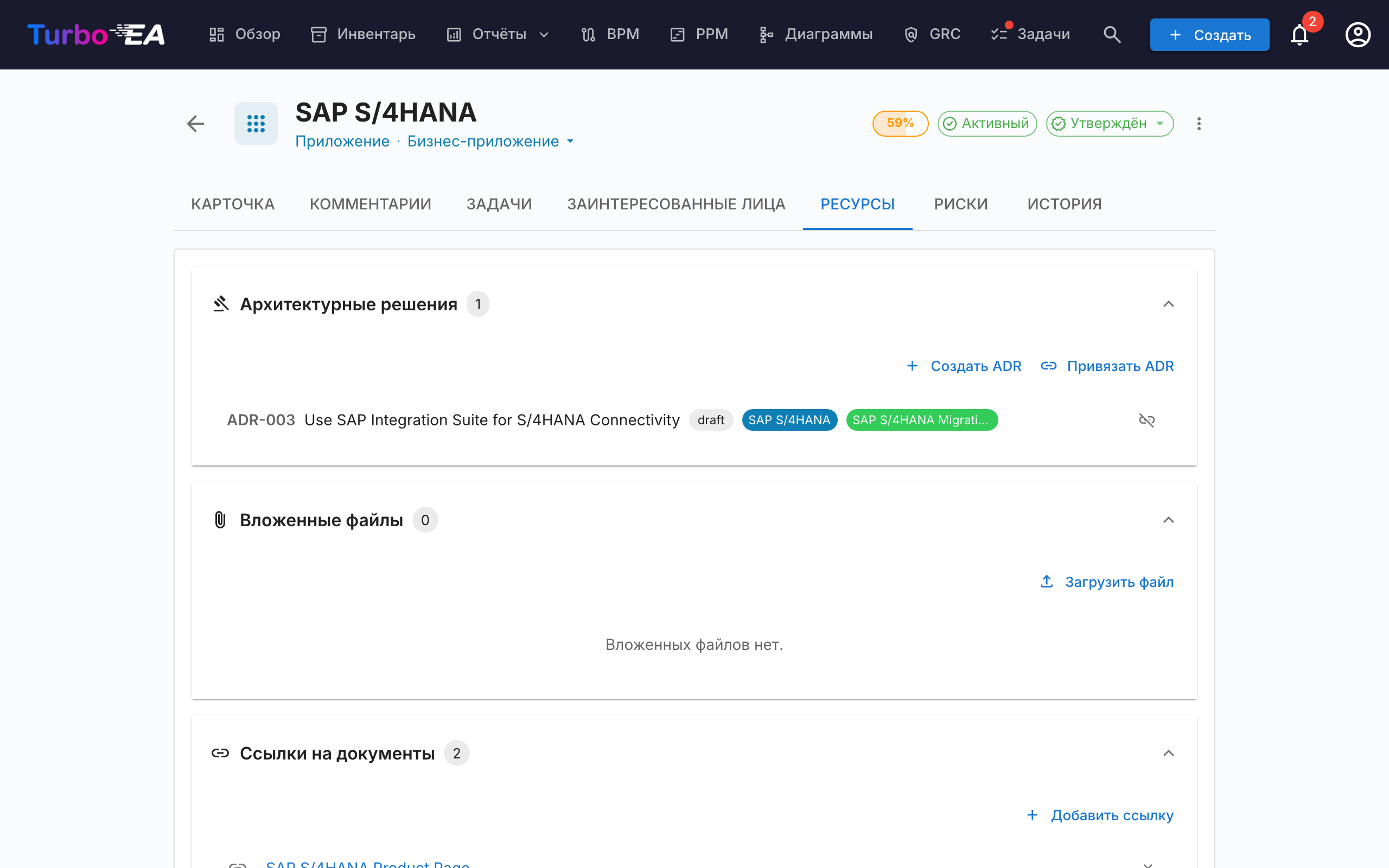This screenshot has width=1389, height=868.
Task: Open GRC in the top navigation
Action: click(932, 34)
